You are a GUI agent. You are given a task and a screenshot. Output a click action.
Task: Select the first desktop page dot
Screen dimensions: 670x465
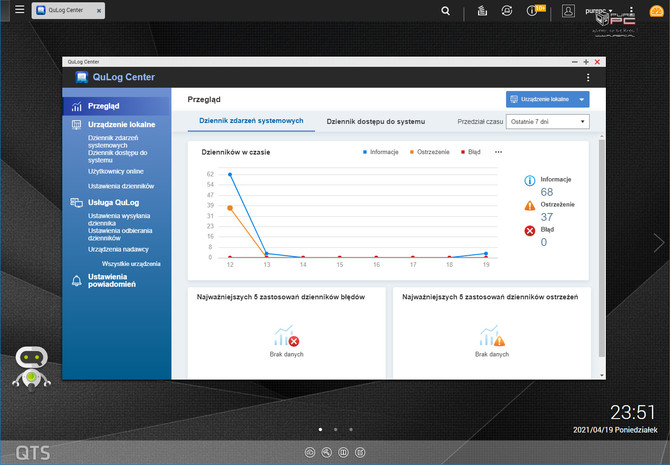tap(320, 430)
